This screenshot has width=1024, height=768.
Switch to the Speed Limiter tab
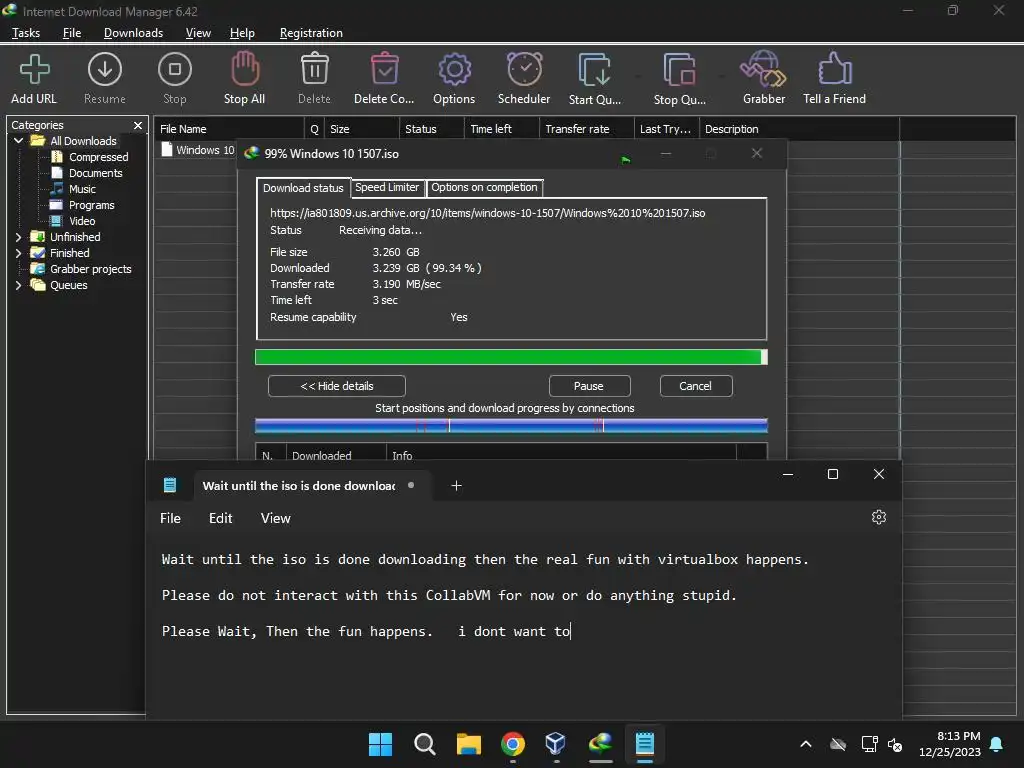tap(387, 187)
